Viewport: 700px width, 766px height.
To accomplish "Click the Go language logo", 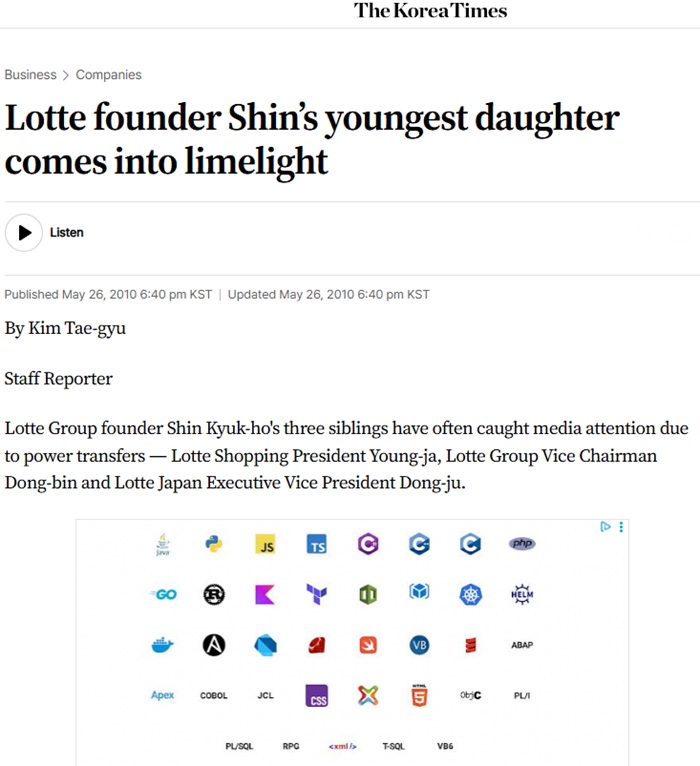I will (163, 595).
